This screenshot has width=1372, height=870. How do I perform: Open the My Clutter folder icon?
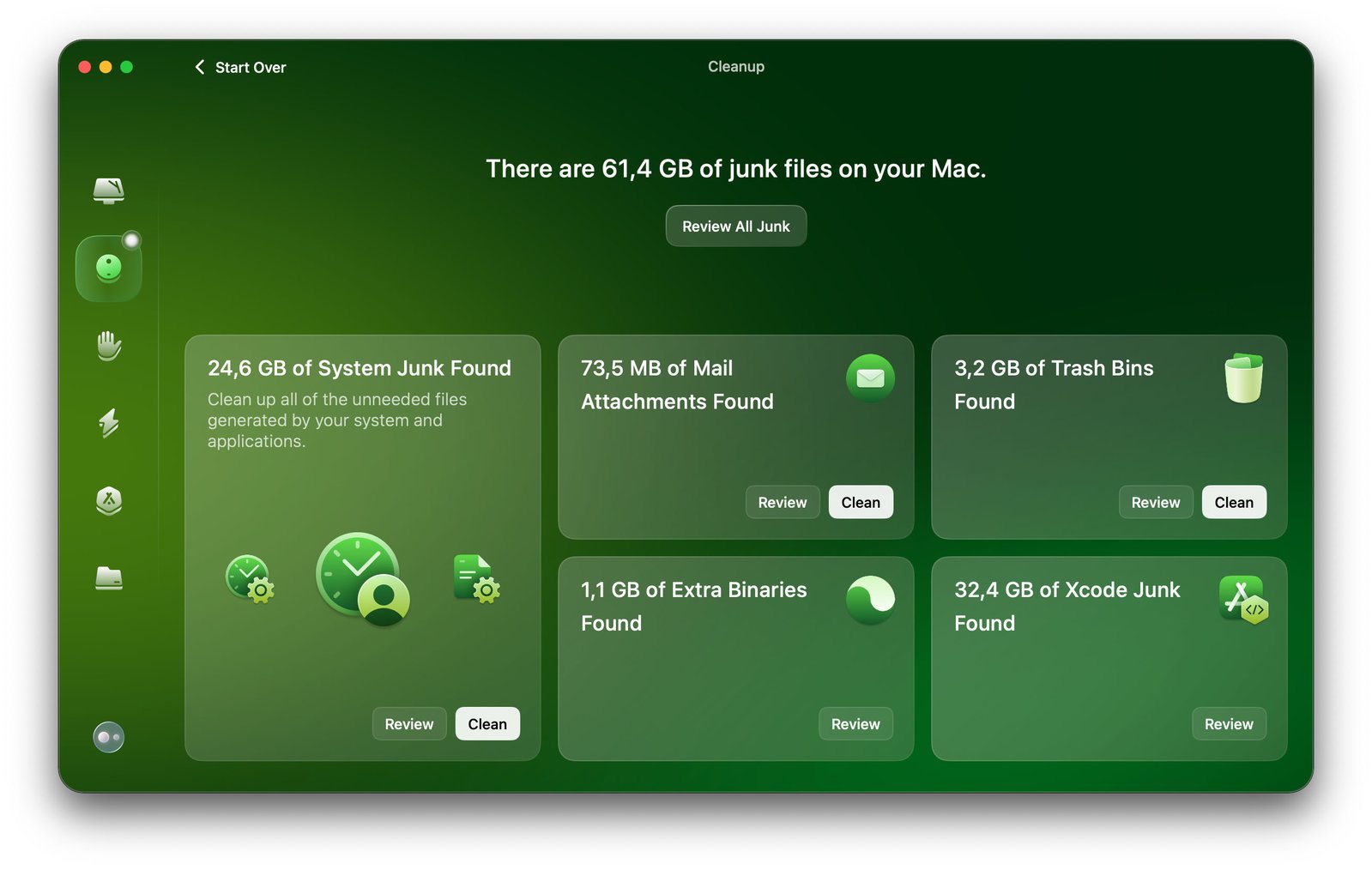click(109, 578)
